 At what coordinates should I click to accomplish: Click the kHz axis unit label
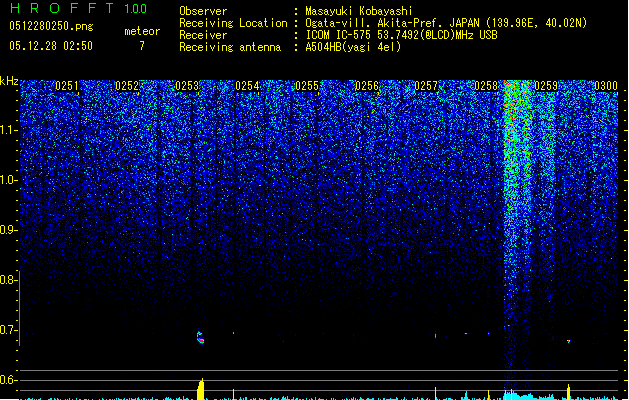9,81
